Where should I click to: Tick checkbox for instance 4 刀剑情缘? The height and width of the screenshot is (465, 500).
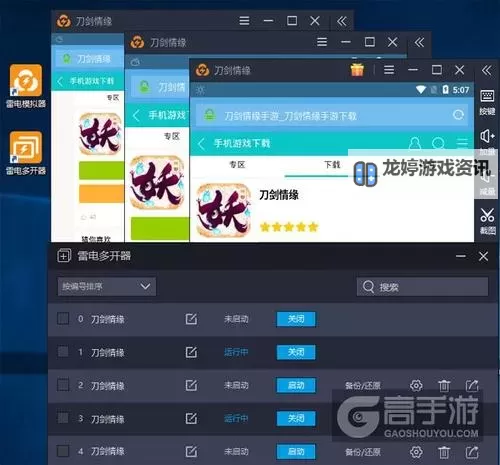tap(63, 451)
